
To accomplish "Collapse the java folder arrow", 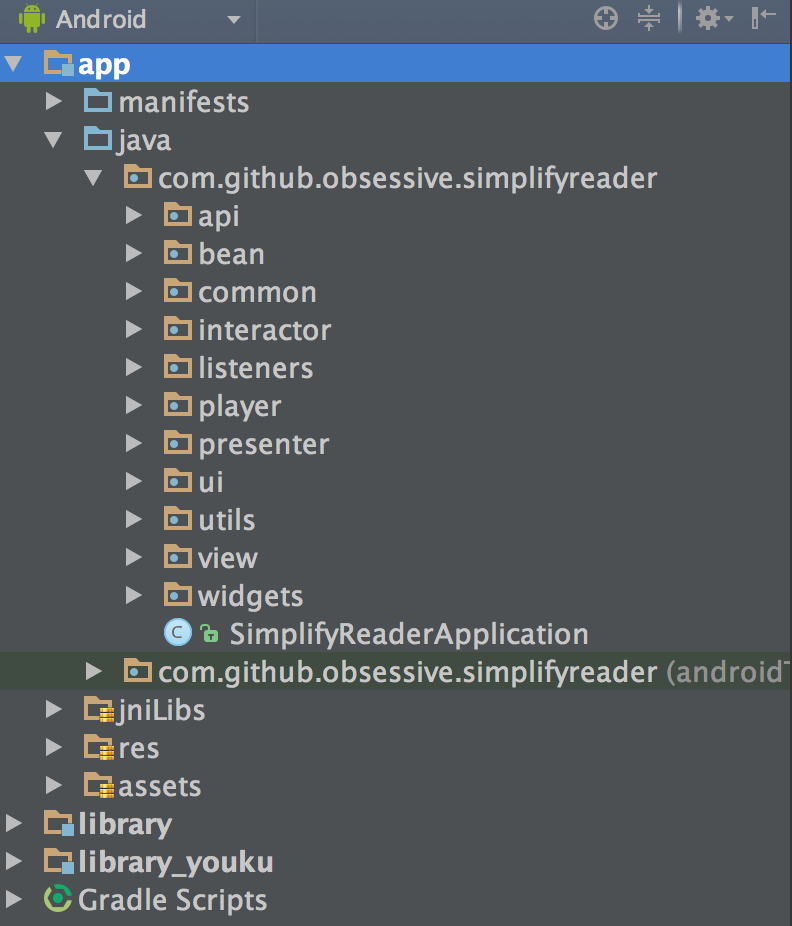I will click(53, 140).
